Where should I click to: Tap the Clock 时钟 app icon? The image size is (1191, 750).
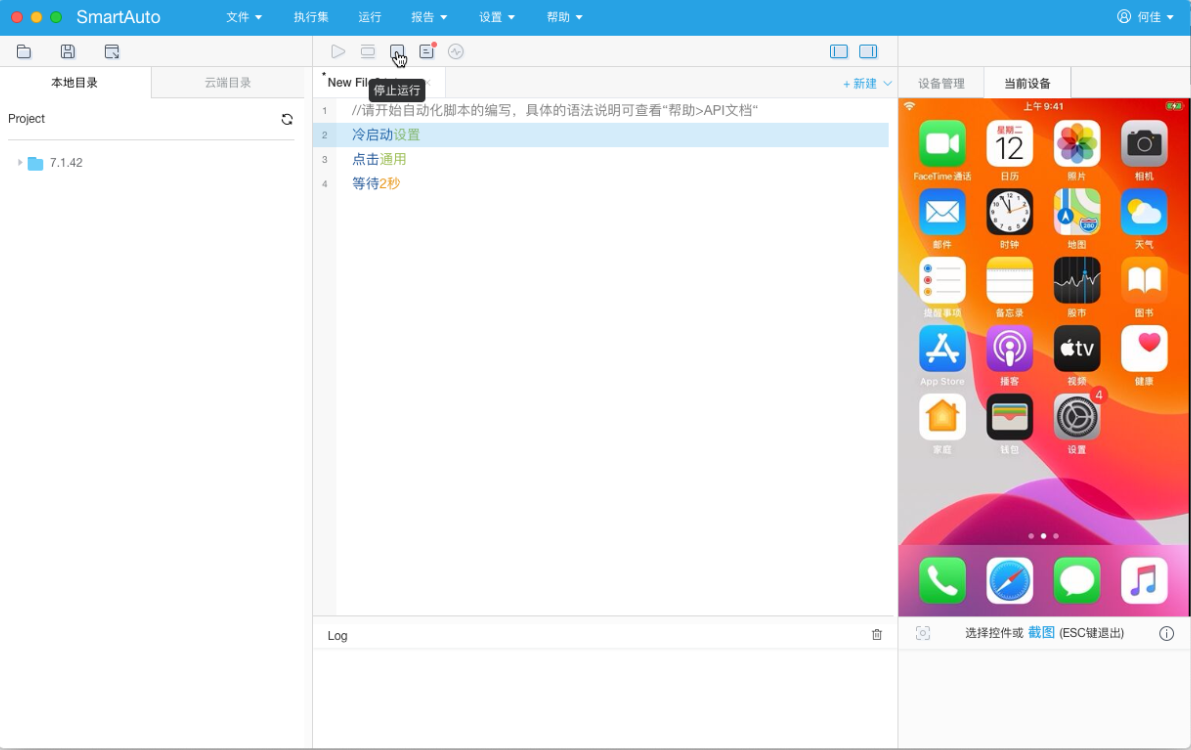coord(1009,212)
